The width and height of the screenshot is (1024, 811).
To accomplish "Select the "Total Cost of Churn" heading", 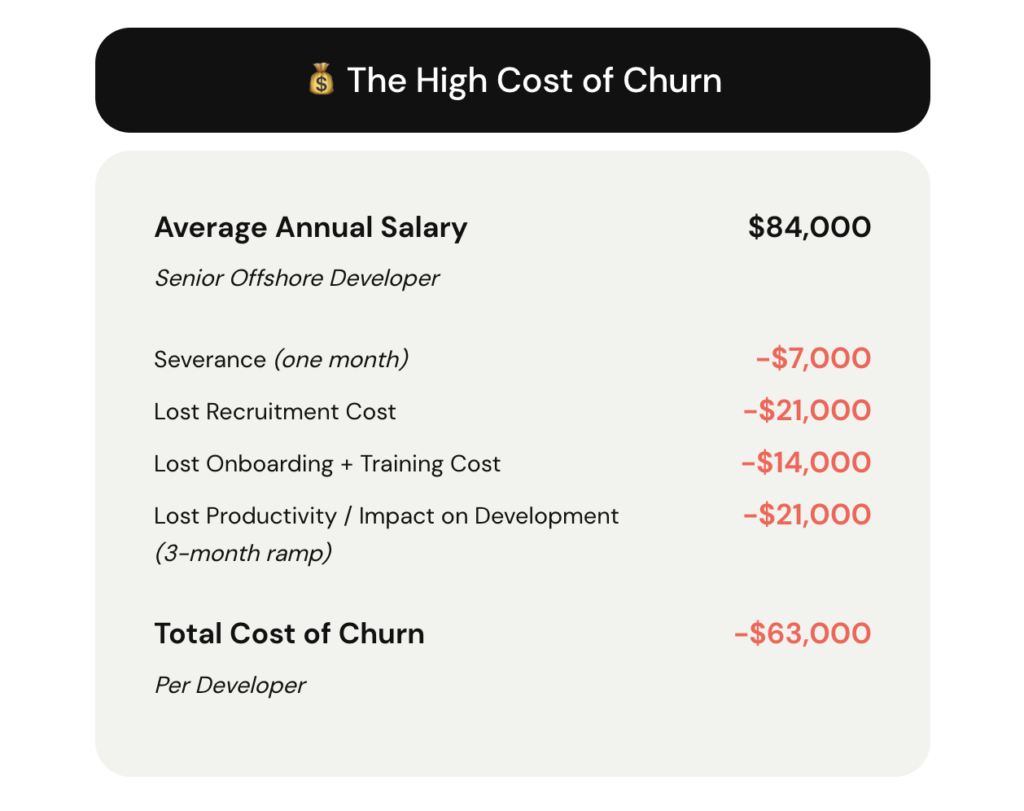I will 289,634.
